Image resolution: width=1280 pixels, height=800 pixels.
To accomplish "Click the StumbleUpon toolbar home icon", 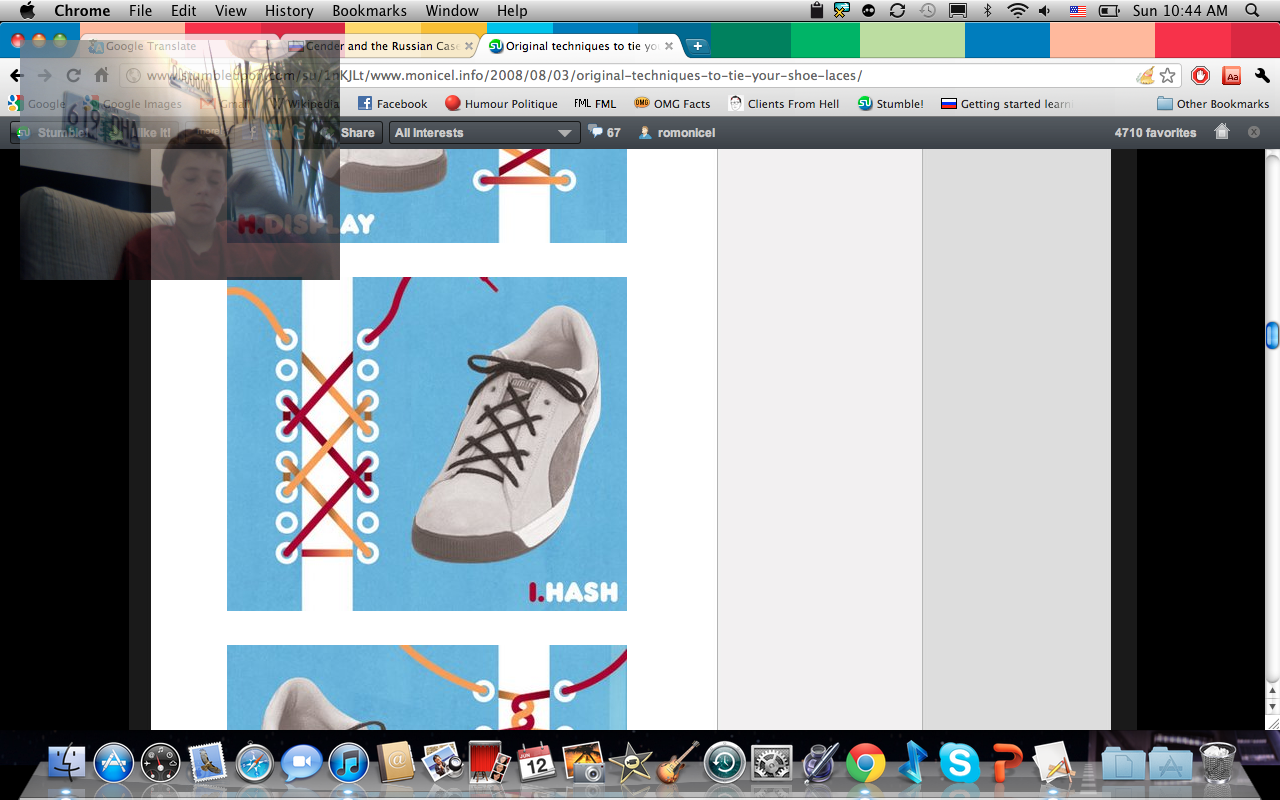I will (1221, 132).
